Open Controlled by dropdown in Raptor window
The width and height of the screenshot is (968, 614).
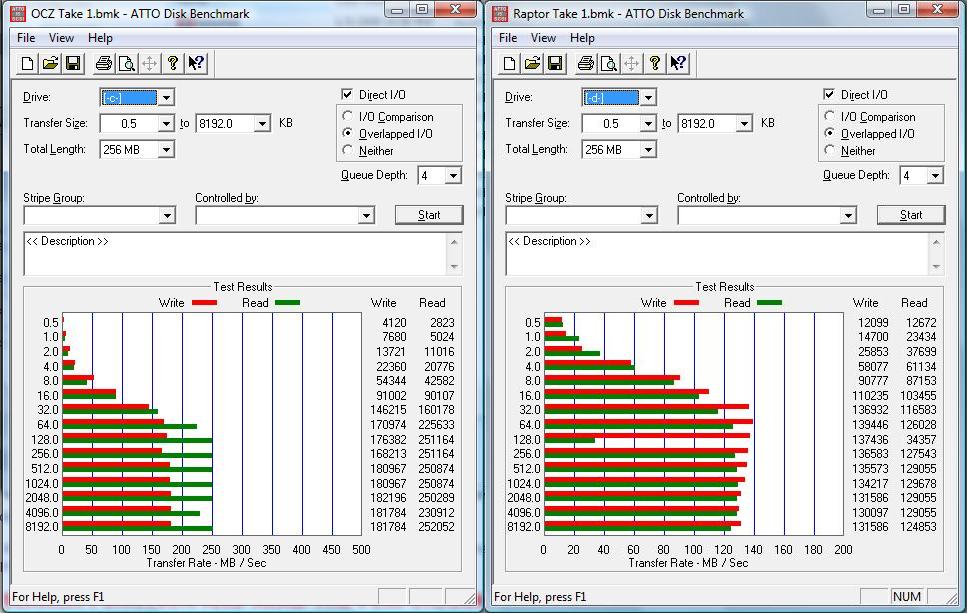848,215
